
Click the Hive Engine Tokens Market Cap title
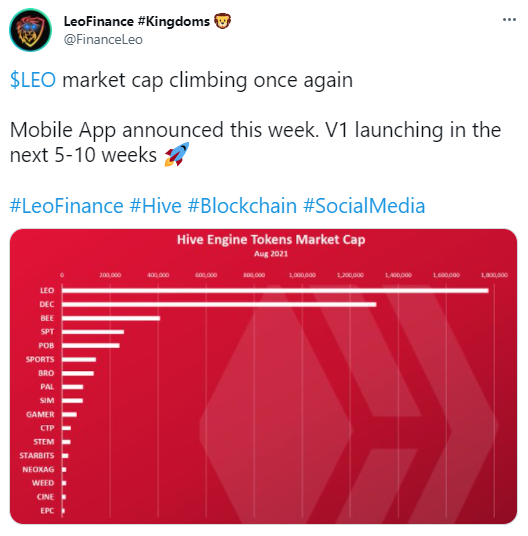pyautogui.click(x=271, y=240)
